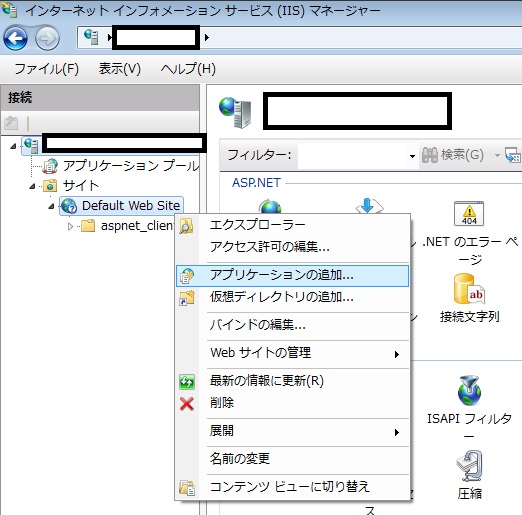Open the フィルター dropdown arrow

click(x=412, y=156)
